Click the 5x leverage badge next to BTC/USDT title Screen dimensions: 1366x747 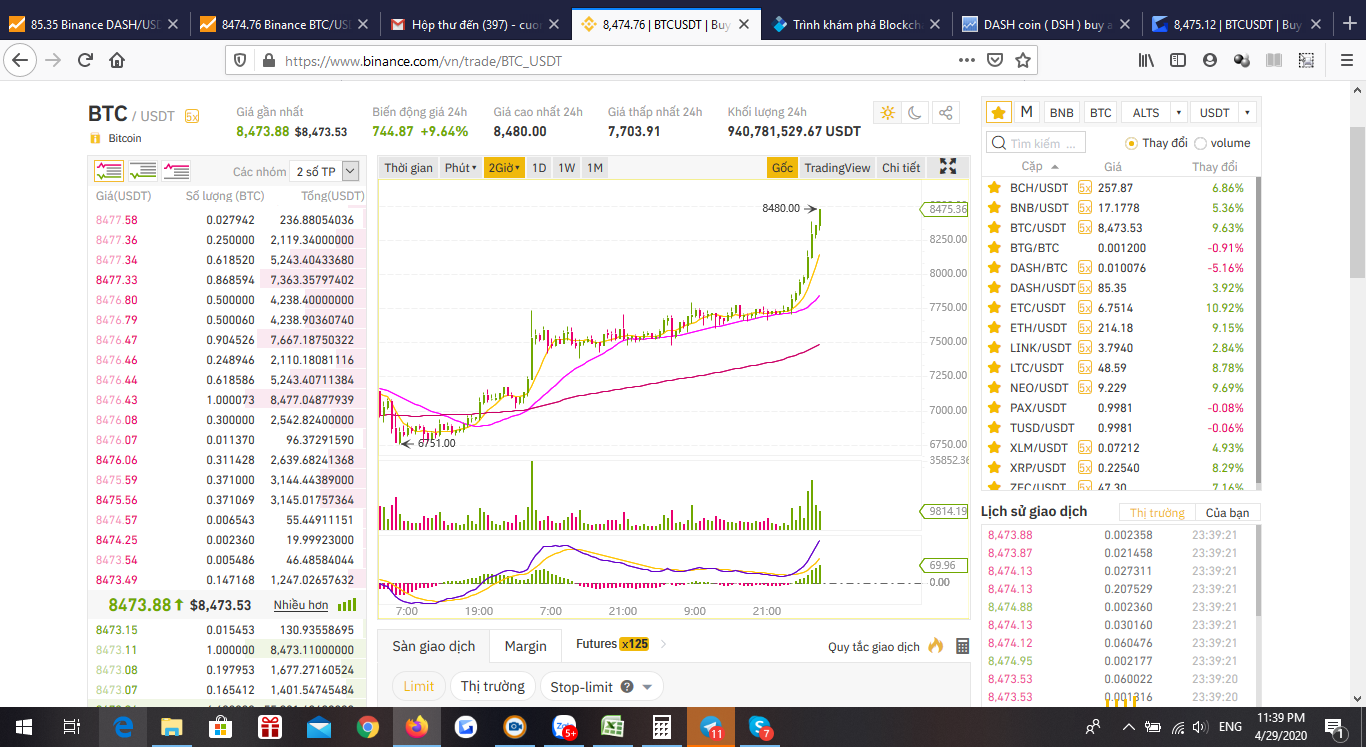point(192,116)
